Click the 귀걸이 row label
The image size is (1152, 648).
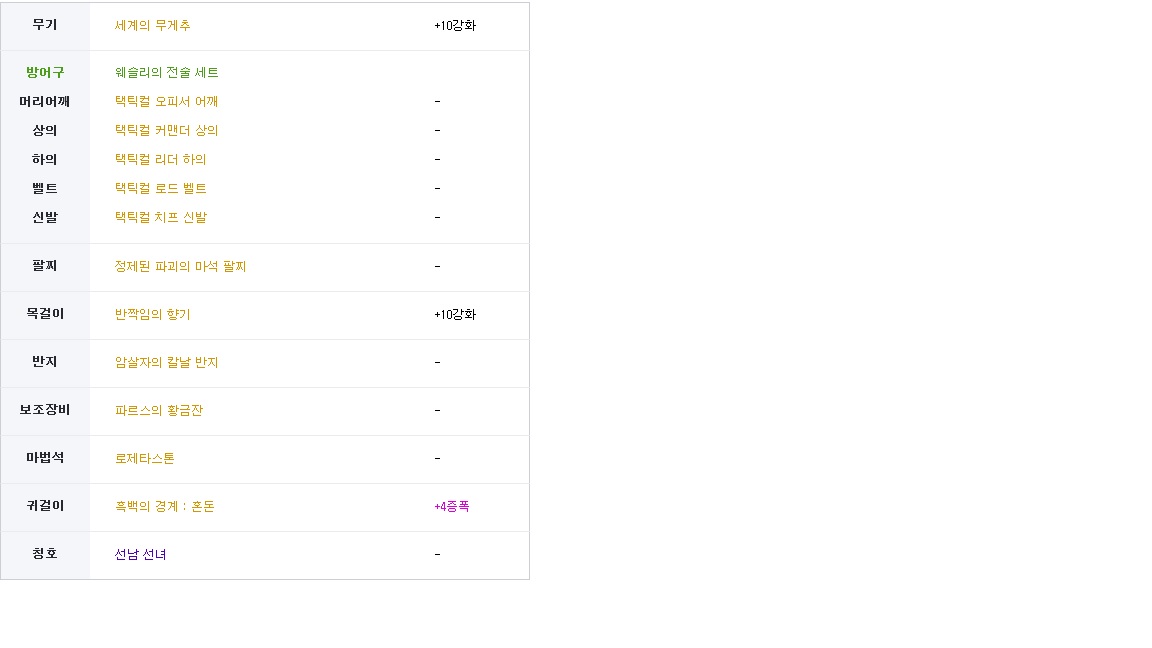(x=45, y=505)
